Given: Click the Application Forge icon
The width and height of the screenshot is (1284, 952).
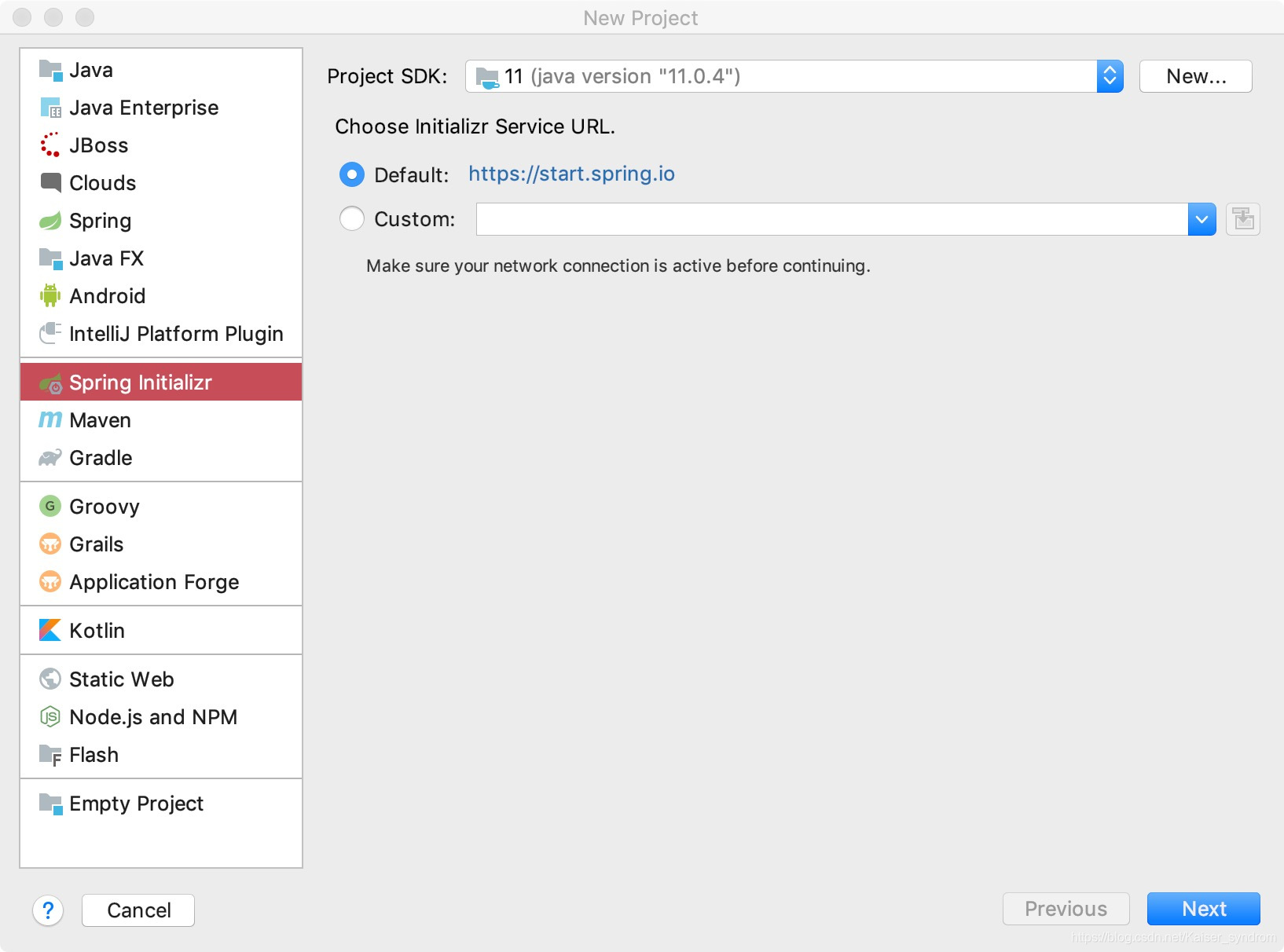Looking at the screenshot, I should [x=50, y=582].
